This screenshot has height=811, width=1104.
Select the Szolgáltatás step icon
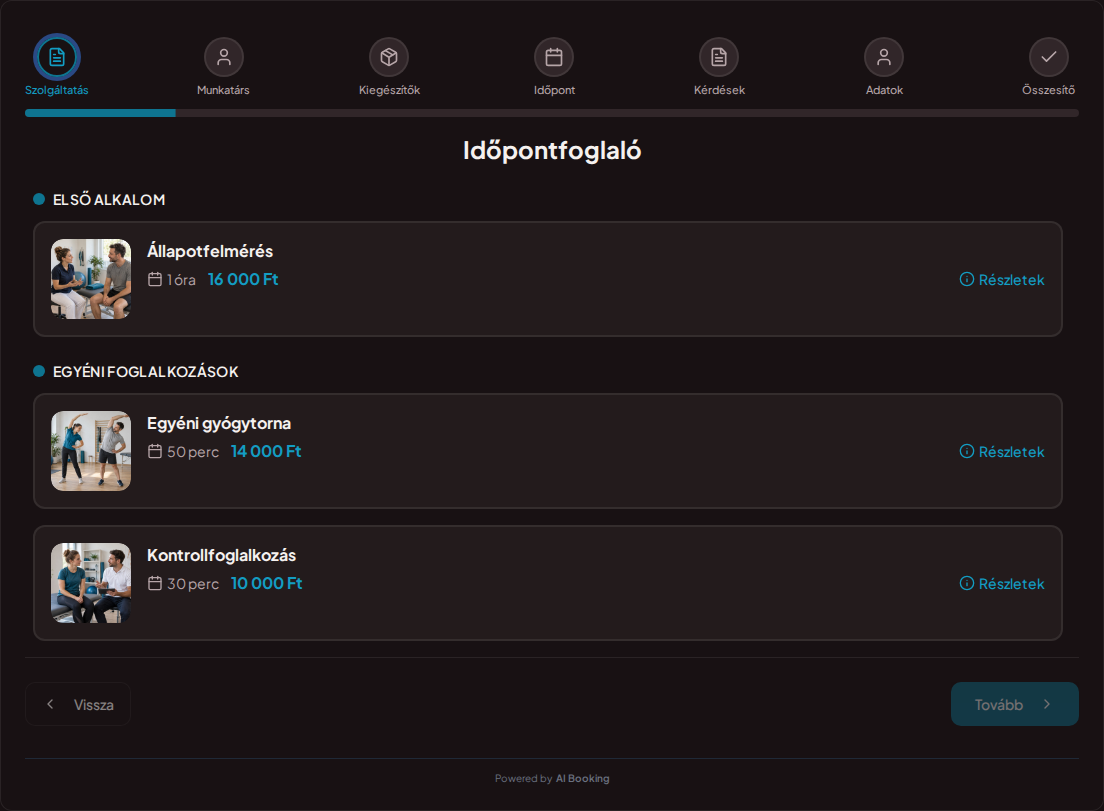pos(57,57)
